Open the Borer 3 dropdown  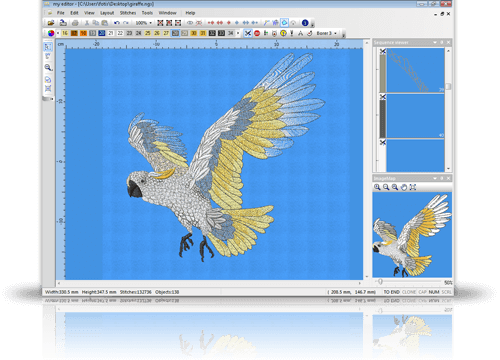point(326,33)
